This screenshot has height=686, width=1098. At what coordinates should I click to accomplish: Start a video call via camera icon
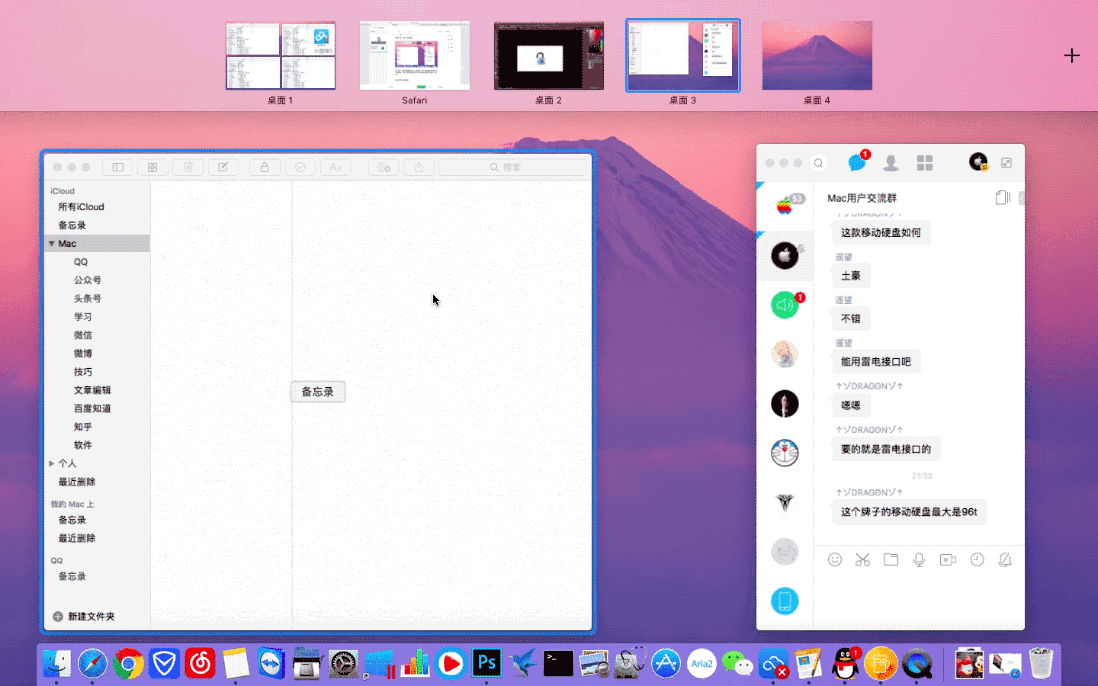[x=947, y=560]
